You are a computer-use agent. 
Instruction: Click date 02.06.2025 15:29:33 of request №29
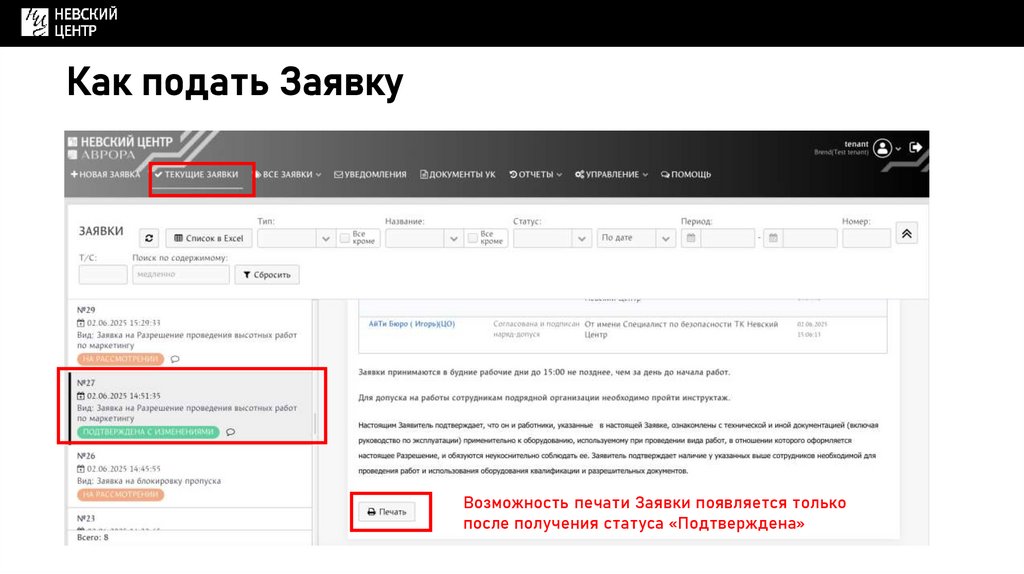123,323
